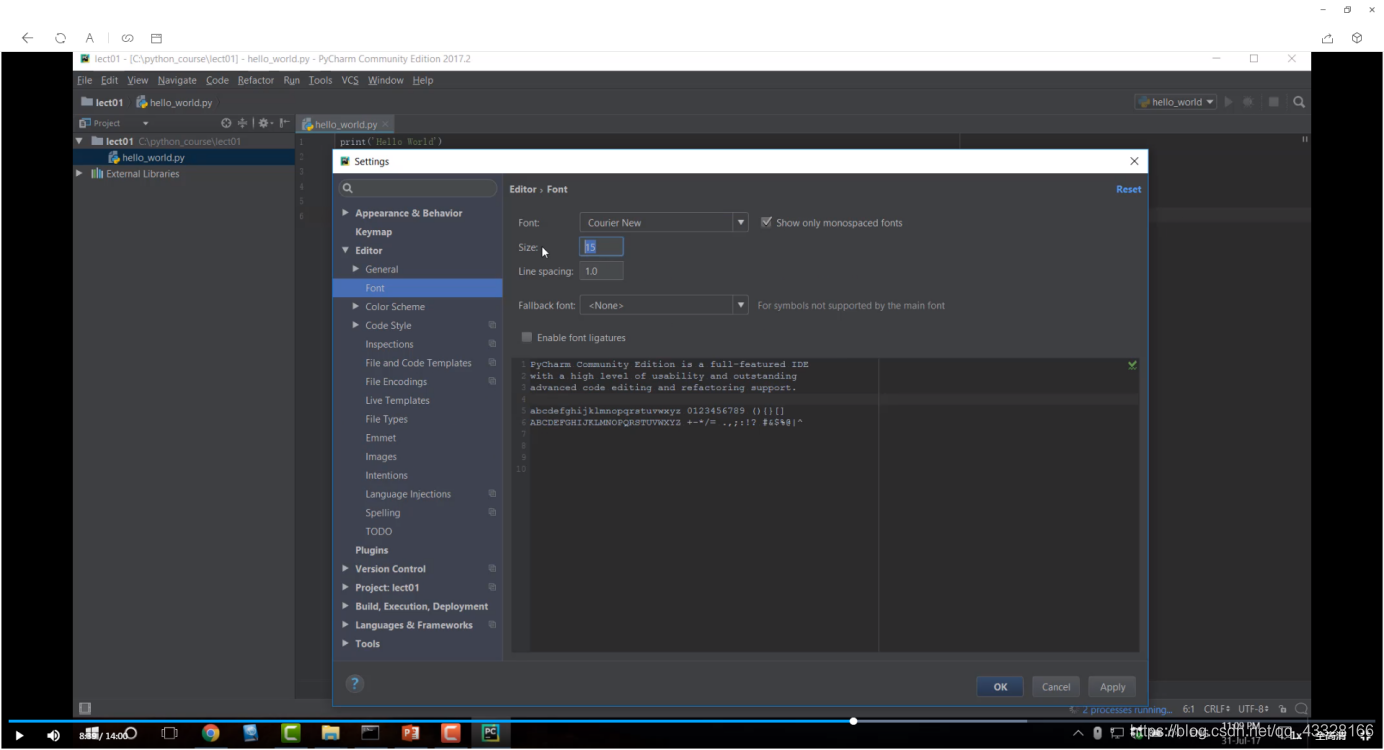Expand the Color Scheme node
1384x750 pixels.
[356, 306]
